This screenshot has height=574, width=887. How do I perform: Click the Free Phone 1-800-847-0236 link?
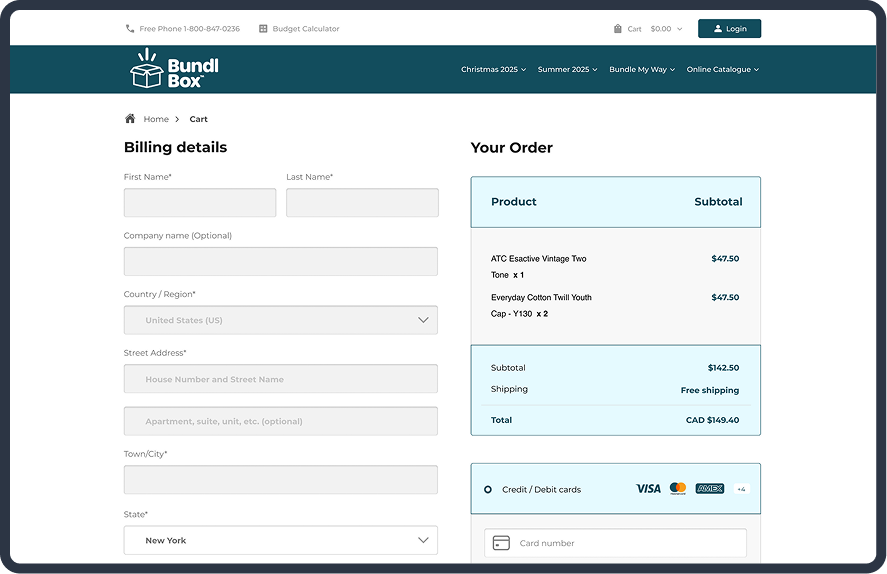coord(190,28)
